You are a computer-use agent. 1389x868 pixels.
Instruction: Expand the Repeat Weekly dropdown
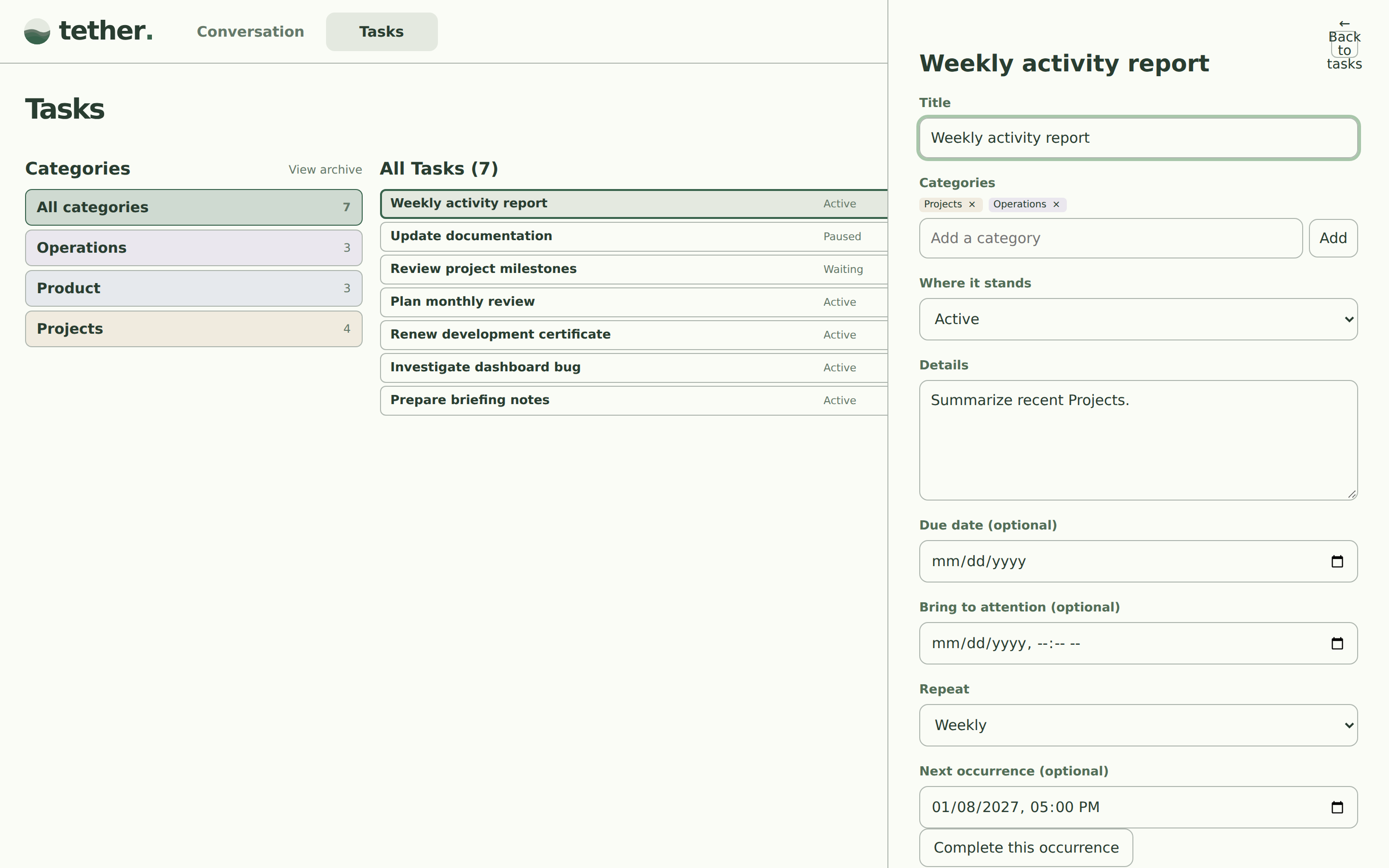click(x=1138, y=725)
